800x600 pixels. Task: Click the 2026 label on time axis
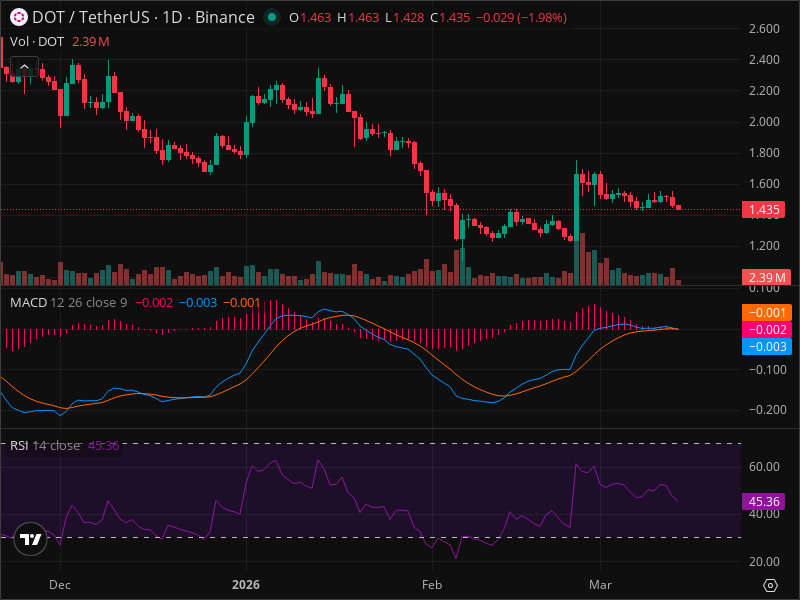pyautogui.click(x=246, y=585)
